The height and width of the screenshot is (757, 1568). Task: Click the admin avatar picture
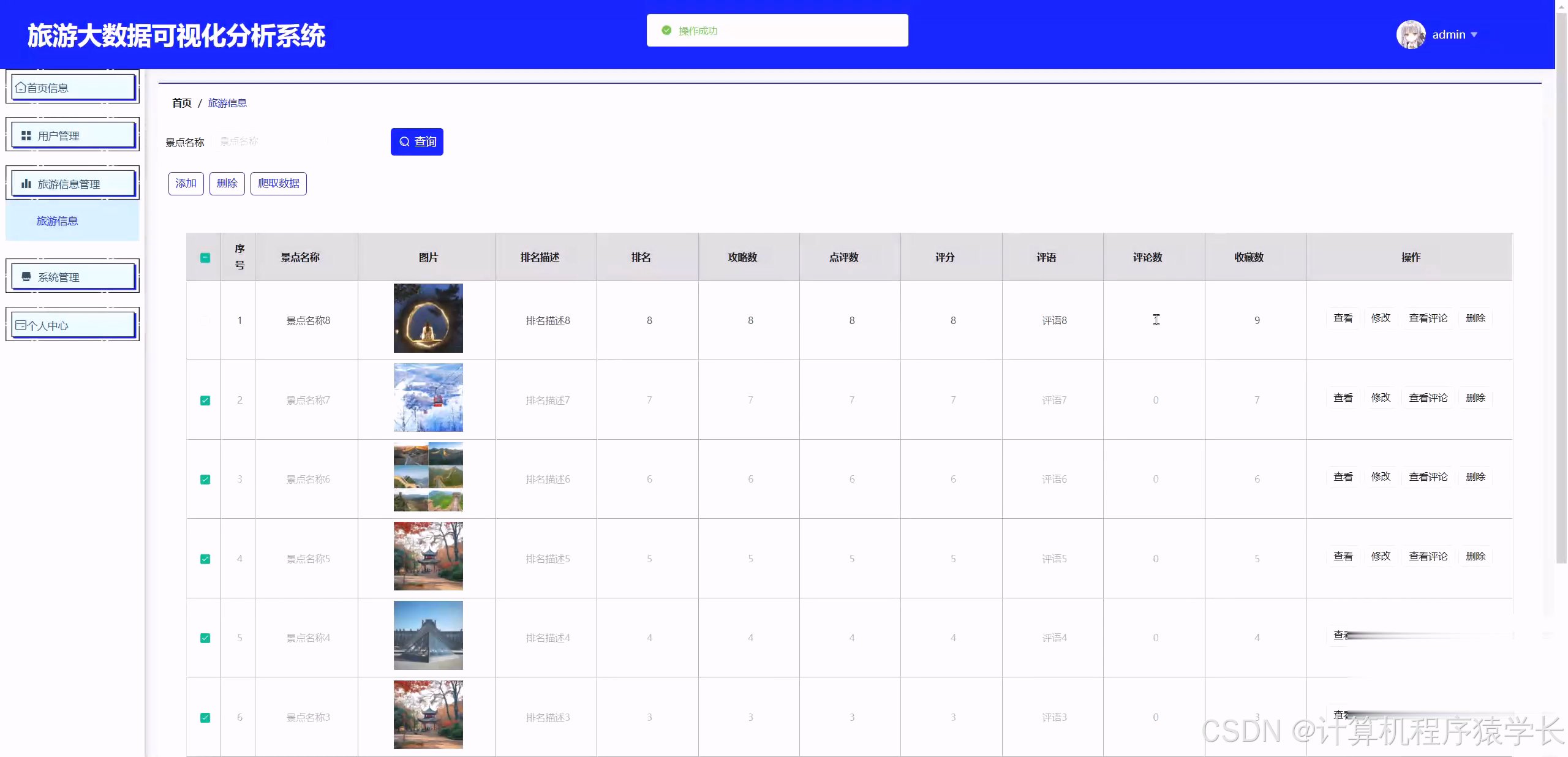pos(1411,35)
